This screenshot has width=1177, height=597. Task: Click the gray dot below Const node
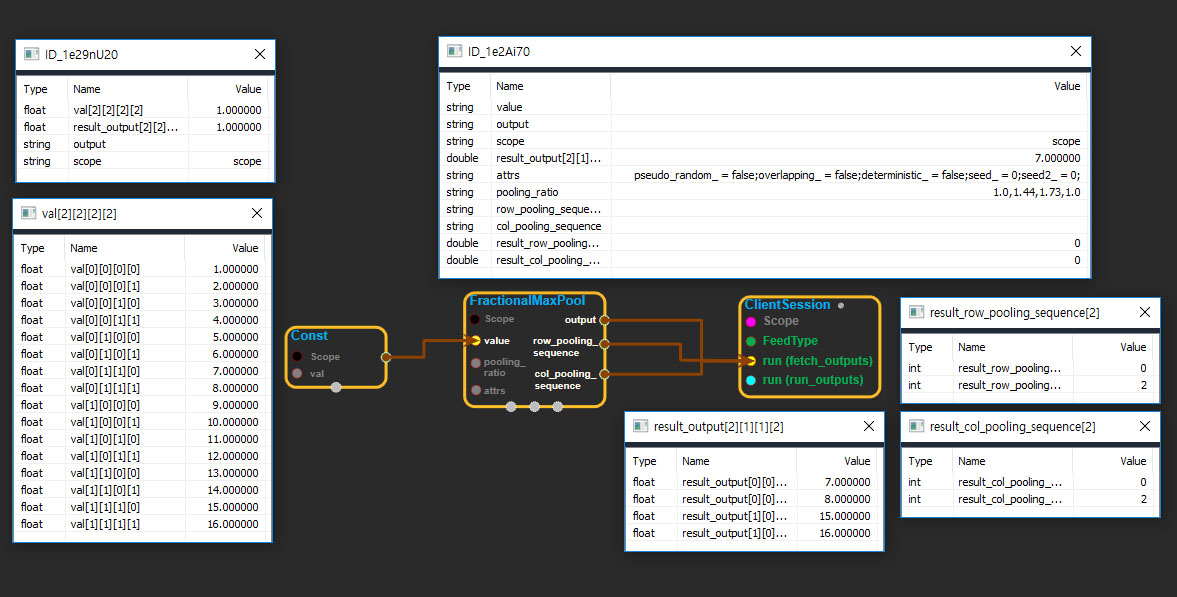pyautogui.click(x=336, y=387)
